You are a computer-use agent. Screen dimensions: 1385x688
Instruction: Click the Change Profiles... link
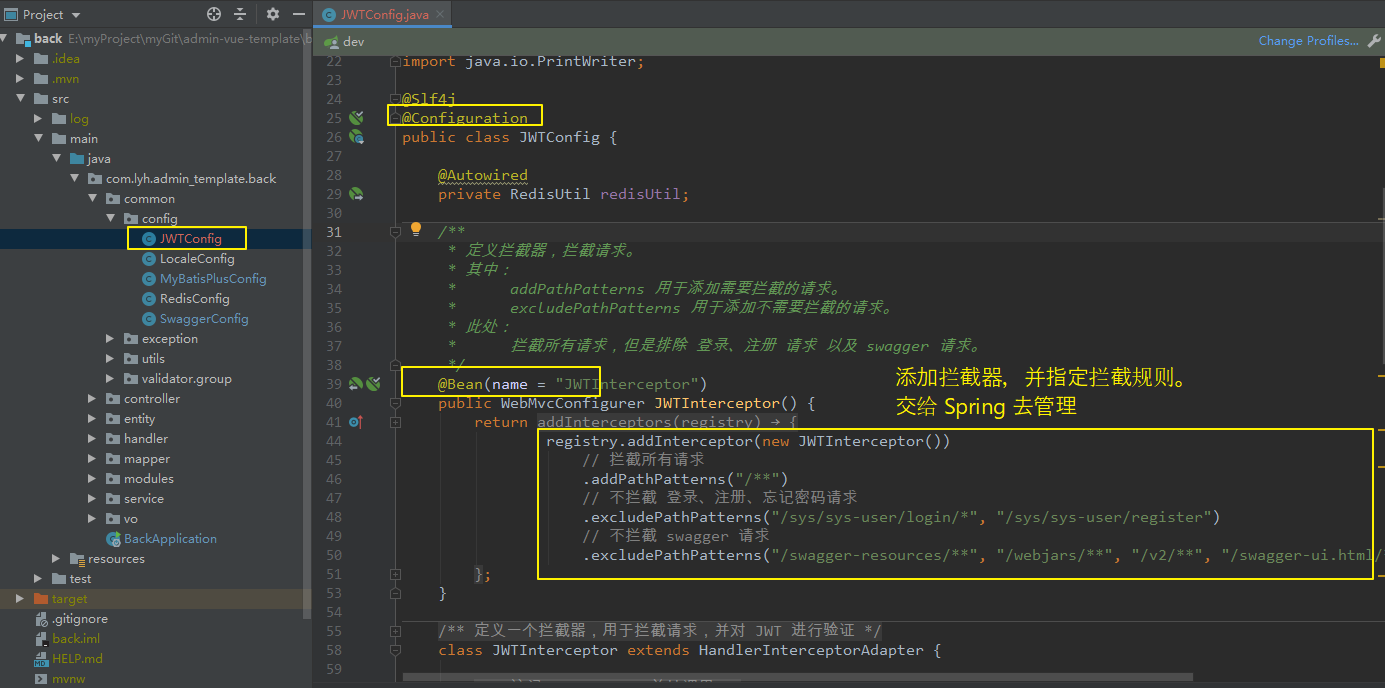1308,41
